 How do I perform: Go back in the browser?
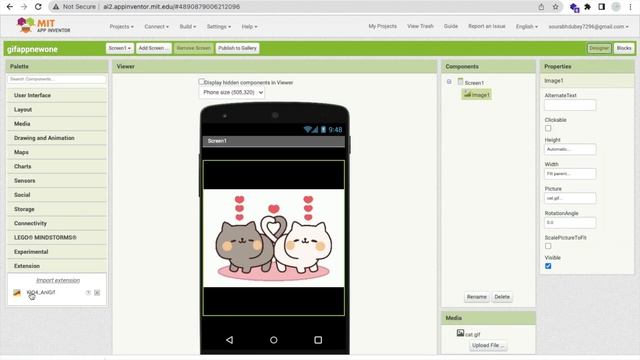(x=10, y=7)
